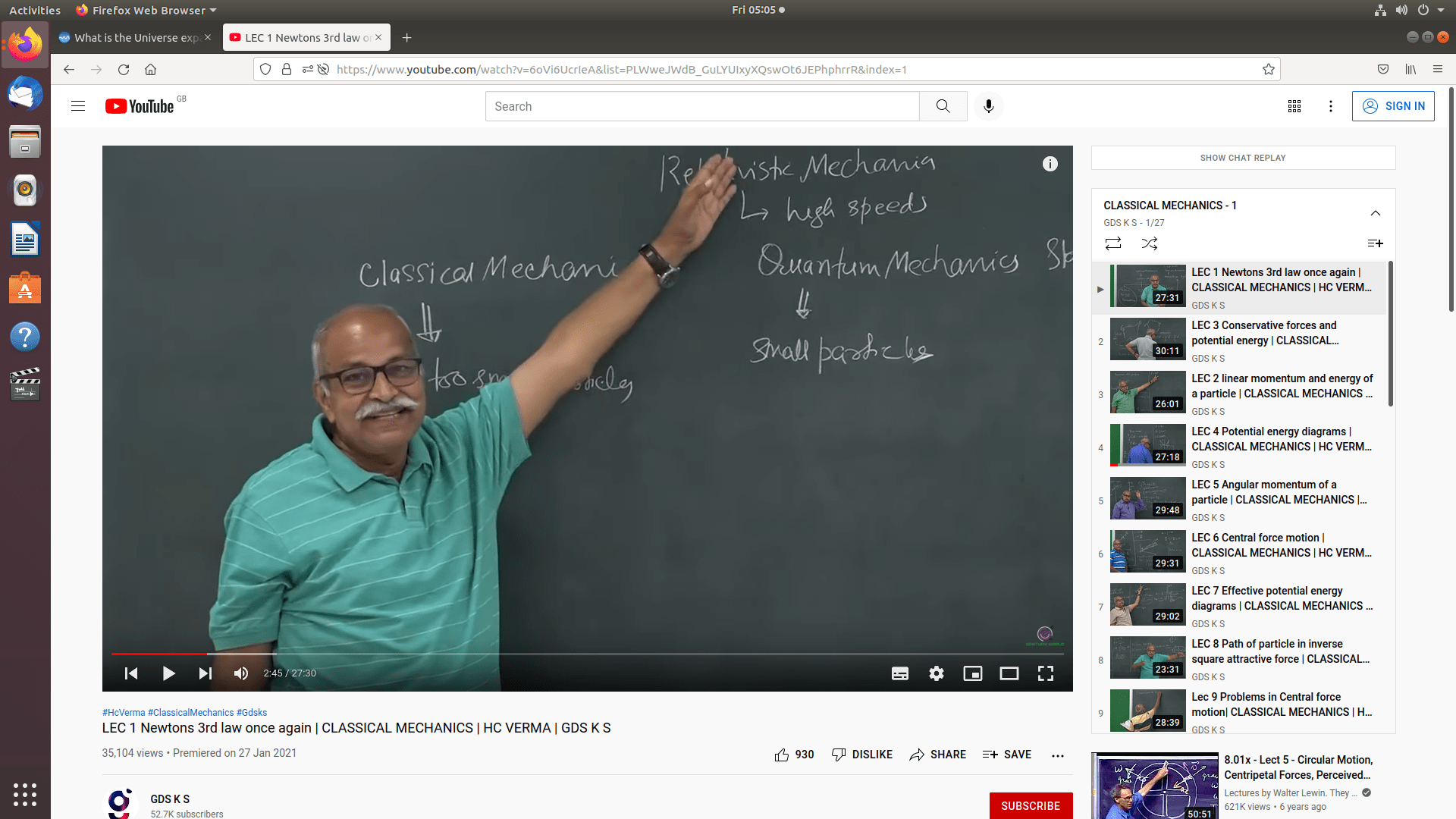Image resolution: width=1456 pixels, height=819 pixels.
Task: Switch to theater mode
Action: [1009, 673]
